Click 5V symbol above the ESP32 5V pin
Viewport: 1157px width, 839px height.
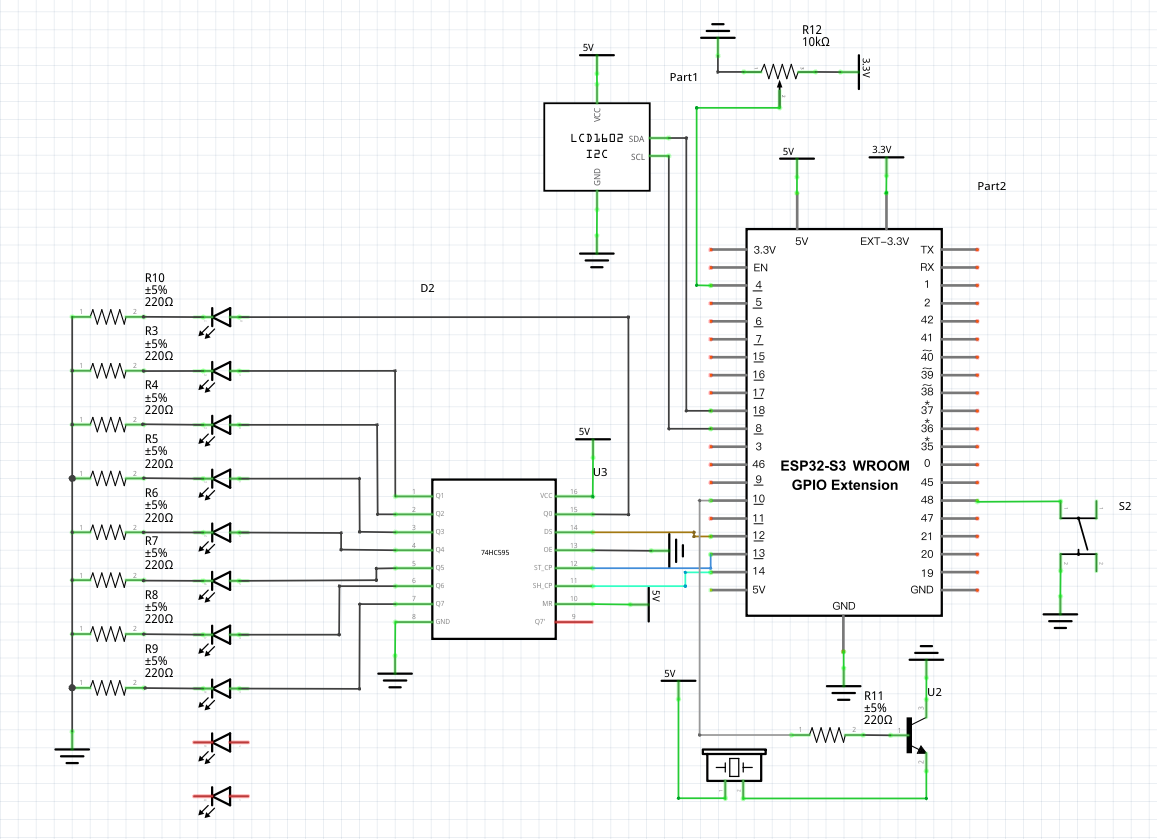coord(797,155)
